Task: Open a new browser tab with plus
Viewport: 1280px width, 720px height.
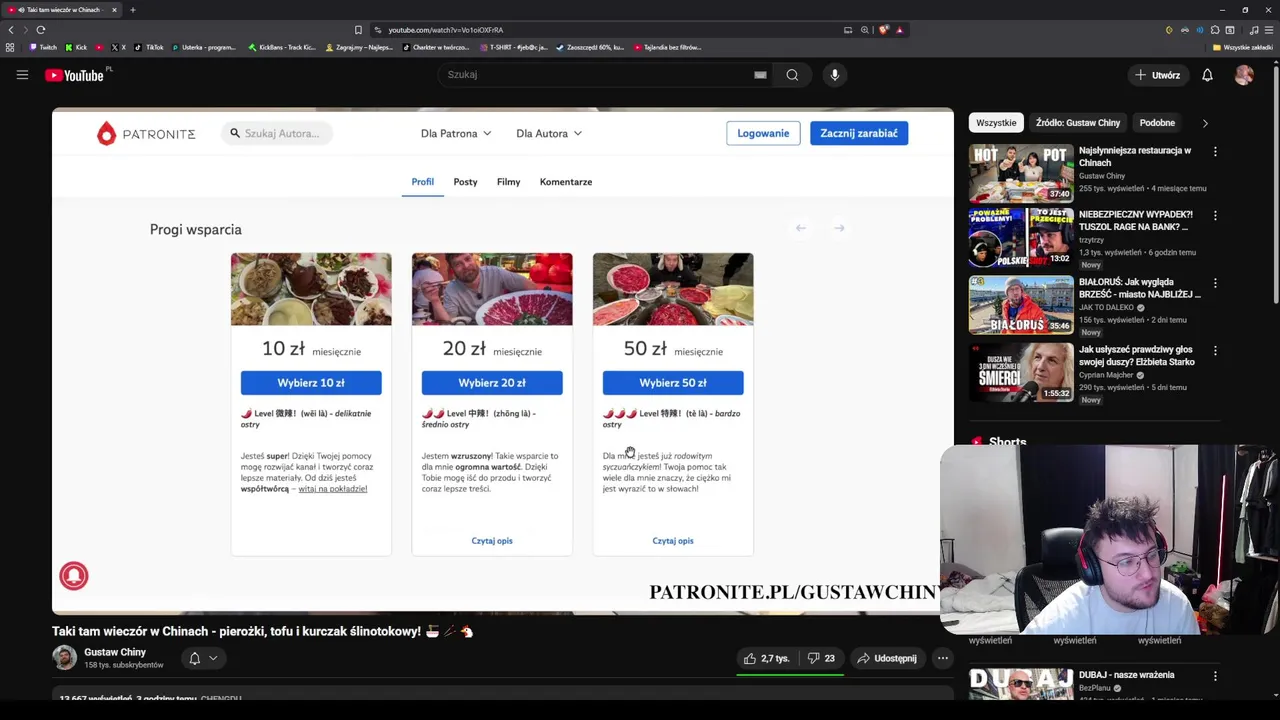Action: tap(132, 10)
